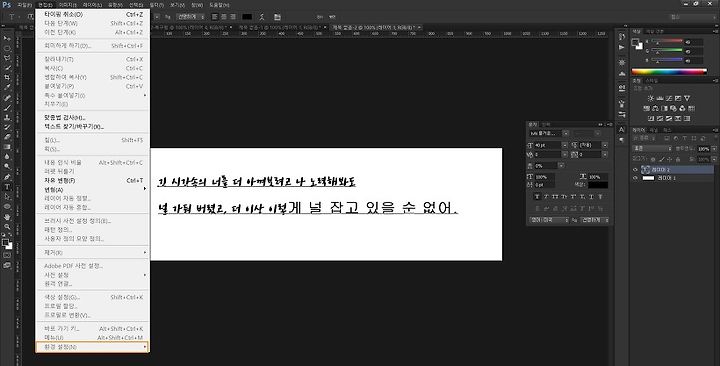The height and width of the screenshot is (366, 720).
Task: Open font family dropdown in Character panel
Action: click(x=566, y=133)
